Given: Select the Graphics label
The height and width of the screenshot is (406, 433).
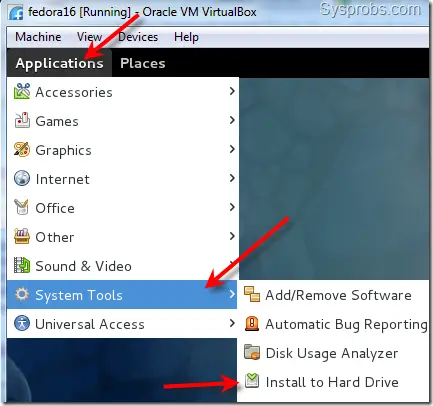Looking at the screenshot, I should pyautogui.click(x=63, y=150).
